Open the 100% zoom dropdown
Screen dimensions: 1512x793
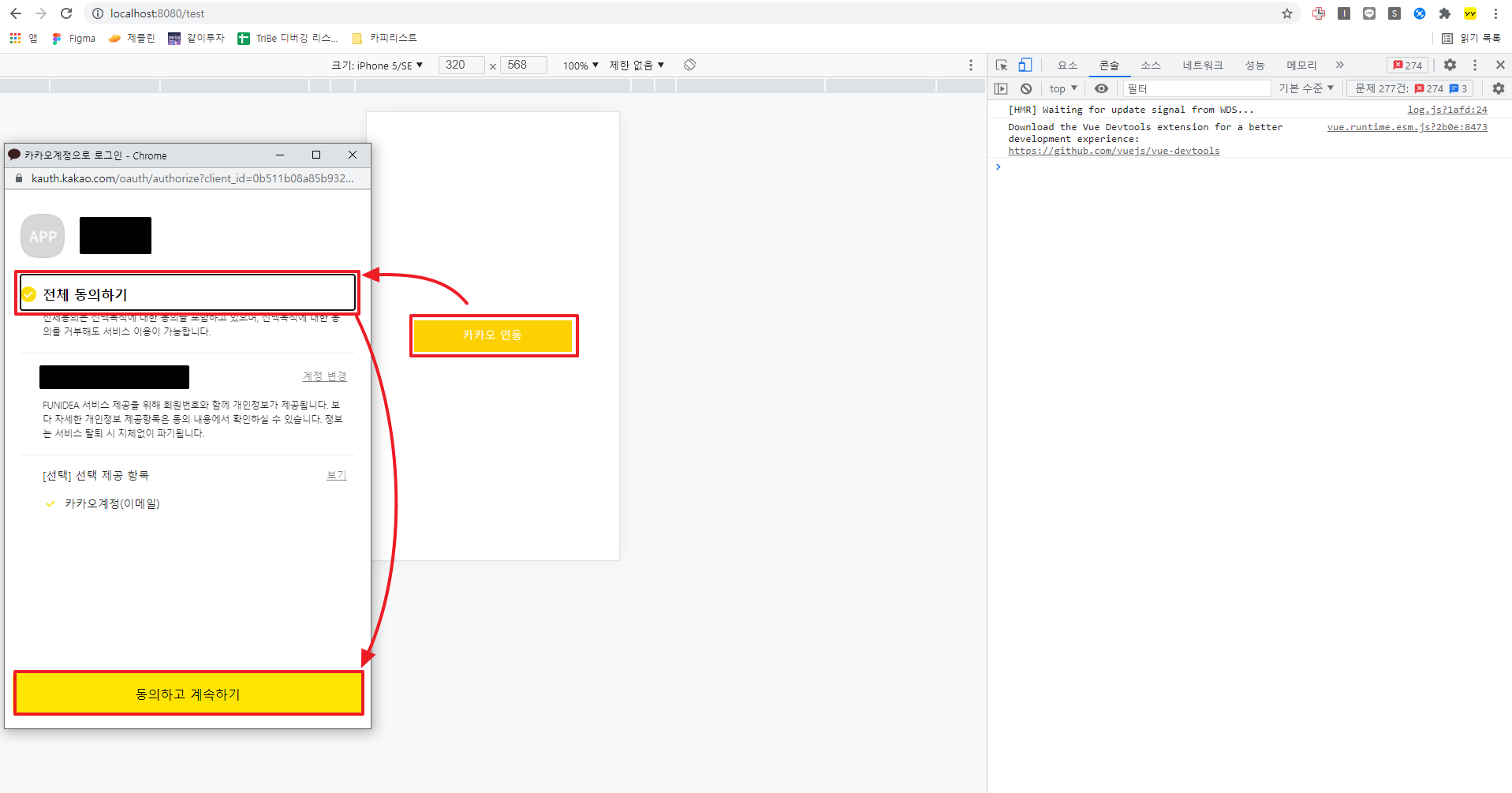[581, 65]
